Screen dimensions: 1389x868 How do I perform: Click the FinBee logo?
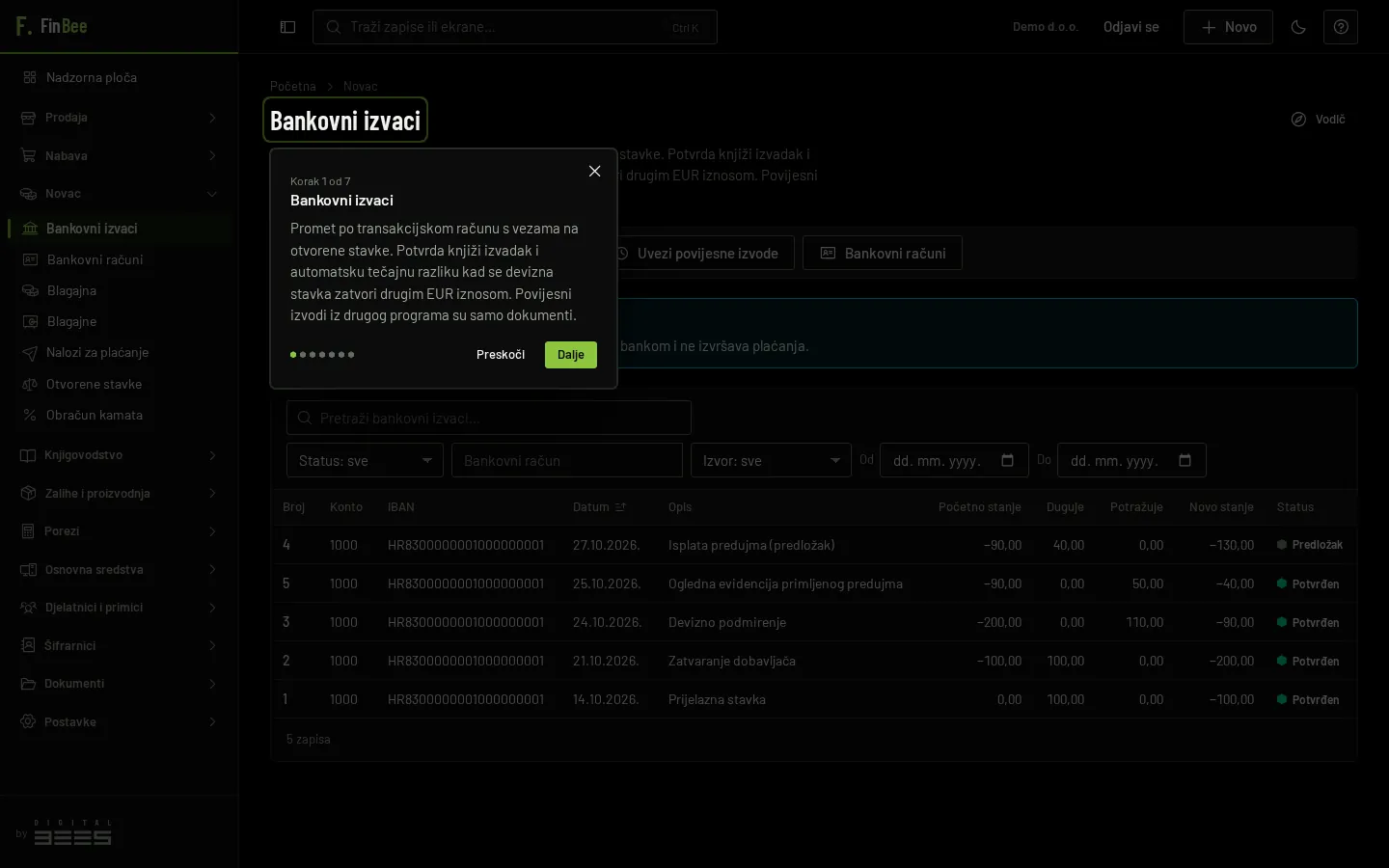52,26
